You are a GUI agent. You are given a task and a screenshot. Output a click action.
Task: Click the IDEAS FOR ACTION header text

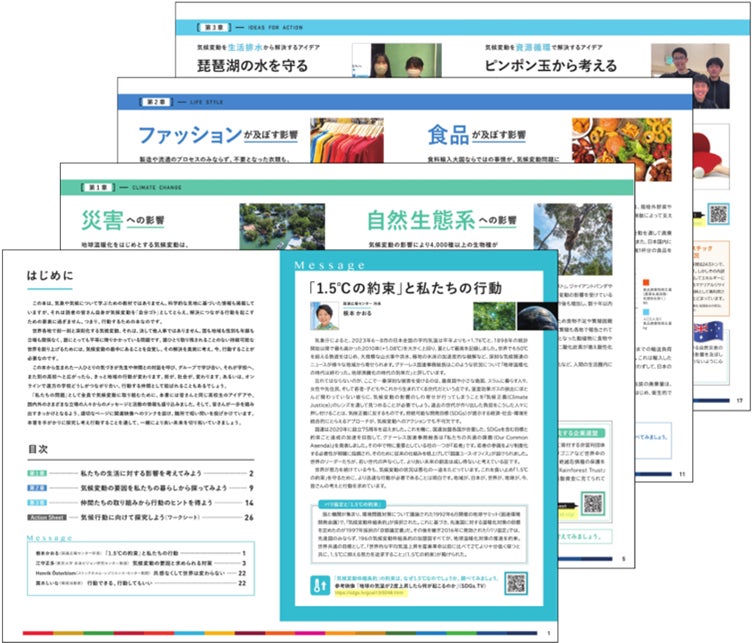275,28
